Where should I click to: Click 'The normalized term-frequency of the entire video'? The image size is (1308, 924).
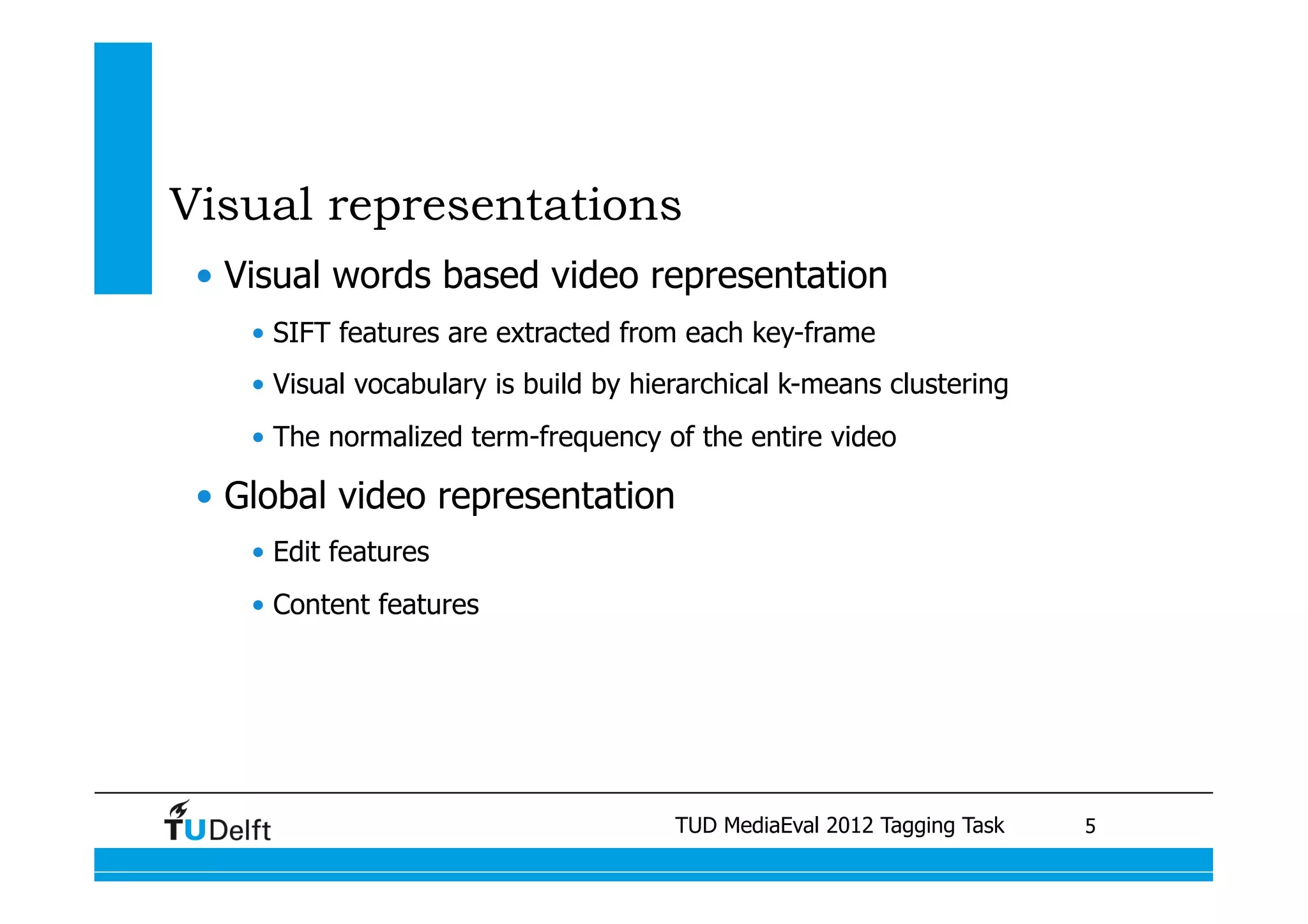point(584,437)
